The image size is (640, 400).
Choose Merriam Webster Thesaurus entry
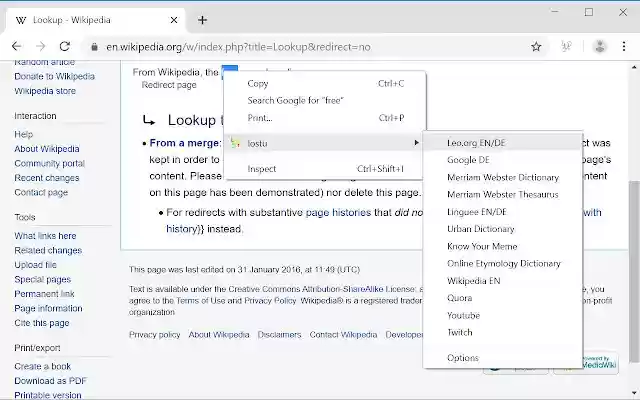coord(503,195)
